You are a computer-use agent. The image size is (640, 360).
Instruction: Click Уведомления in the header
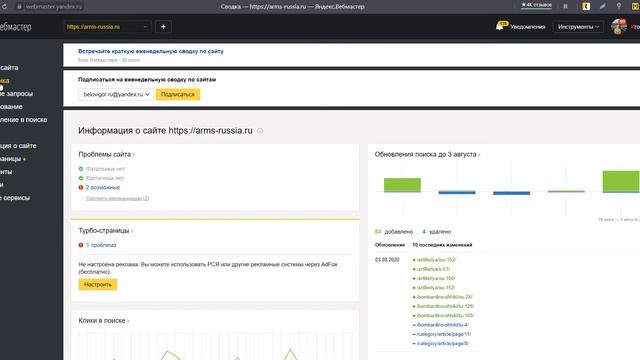(x=528, y=27)
